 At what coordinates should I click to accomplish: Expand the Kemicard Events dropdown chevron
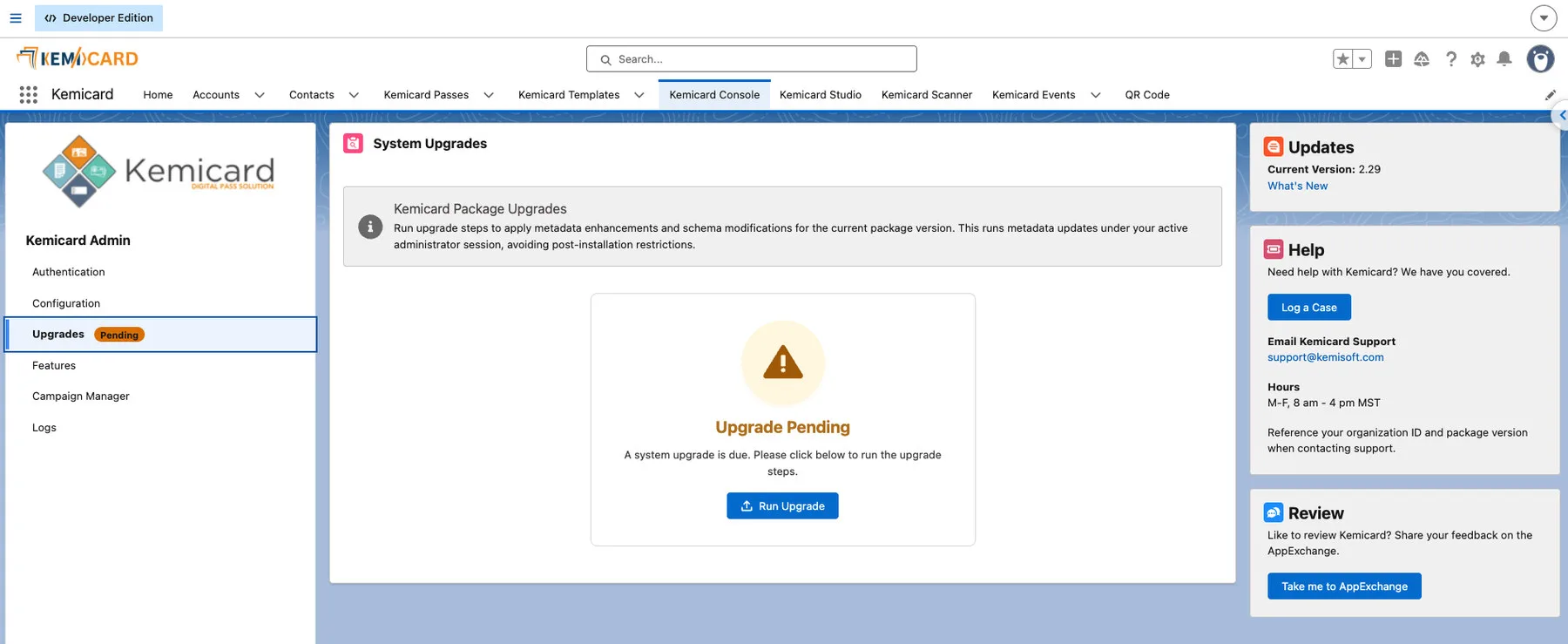pyautogui.click(x=1096, y=95)
